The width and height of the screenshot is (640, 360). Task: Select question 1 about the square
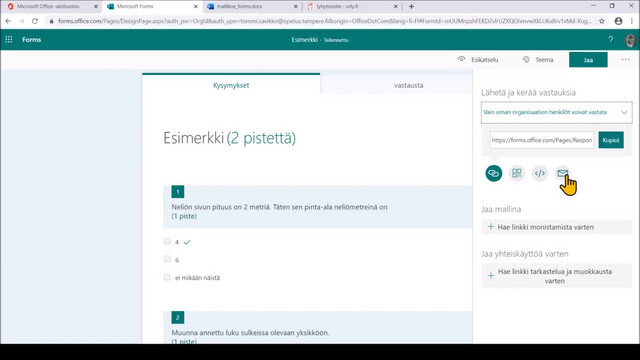point(318,207)
